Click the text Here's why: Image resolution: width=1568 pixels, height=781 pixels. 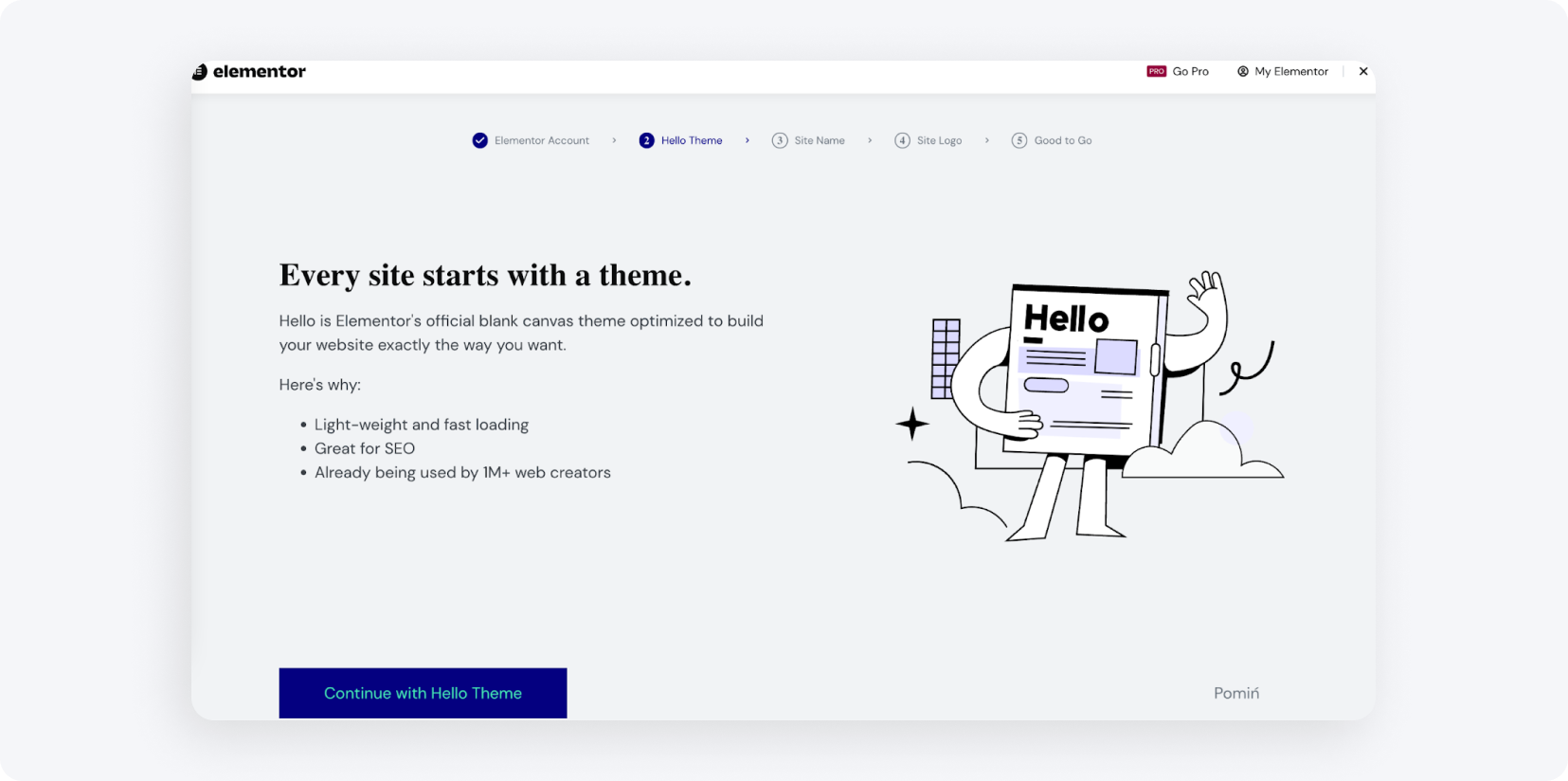319,385
